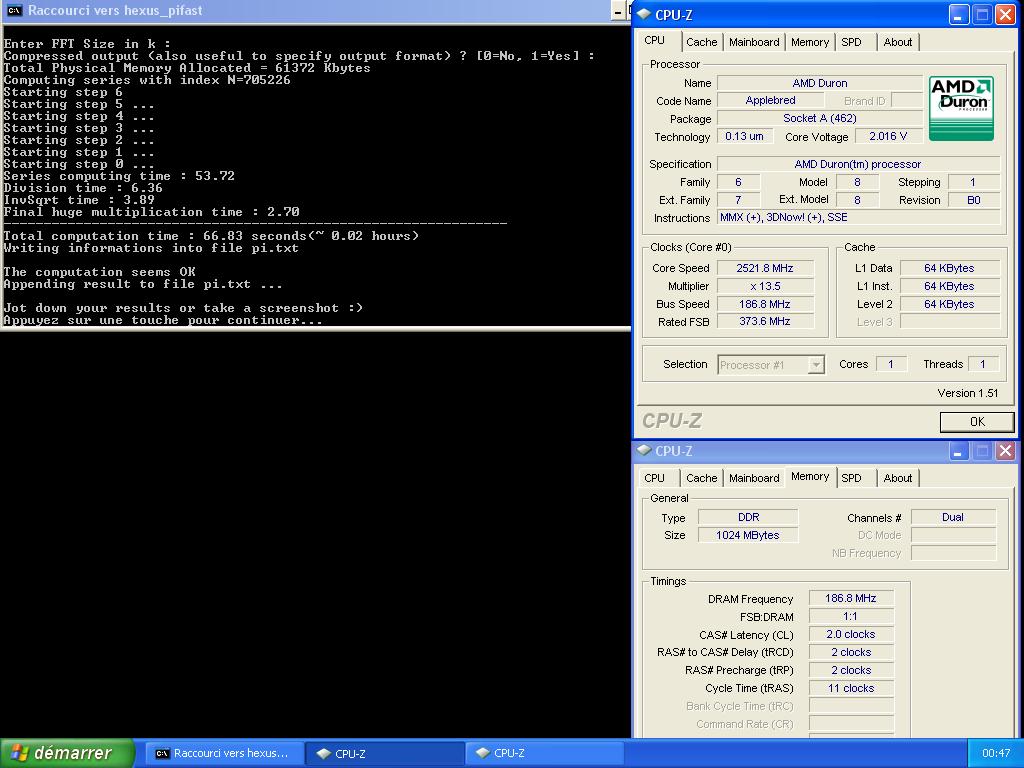Click the CPU-Z title icon in lower window

644,451
